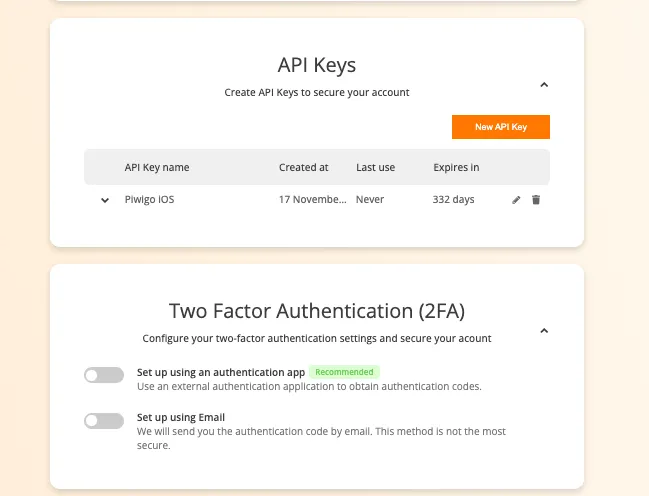Expand the Piwigo iOS key details

(104, 200)
